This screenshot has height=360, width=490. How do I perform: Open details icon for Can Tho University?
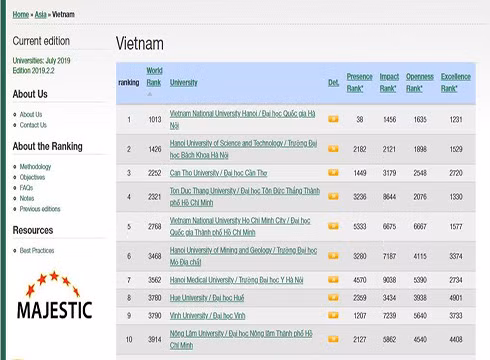333,172
